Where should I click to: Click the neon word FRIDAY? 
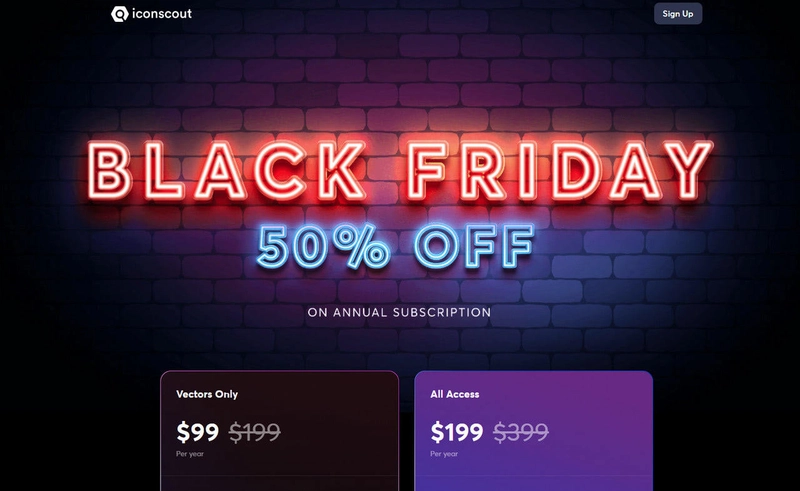[x=559, y=170]
